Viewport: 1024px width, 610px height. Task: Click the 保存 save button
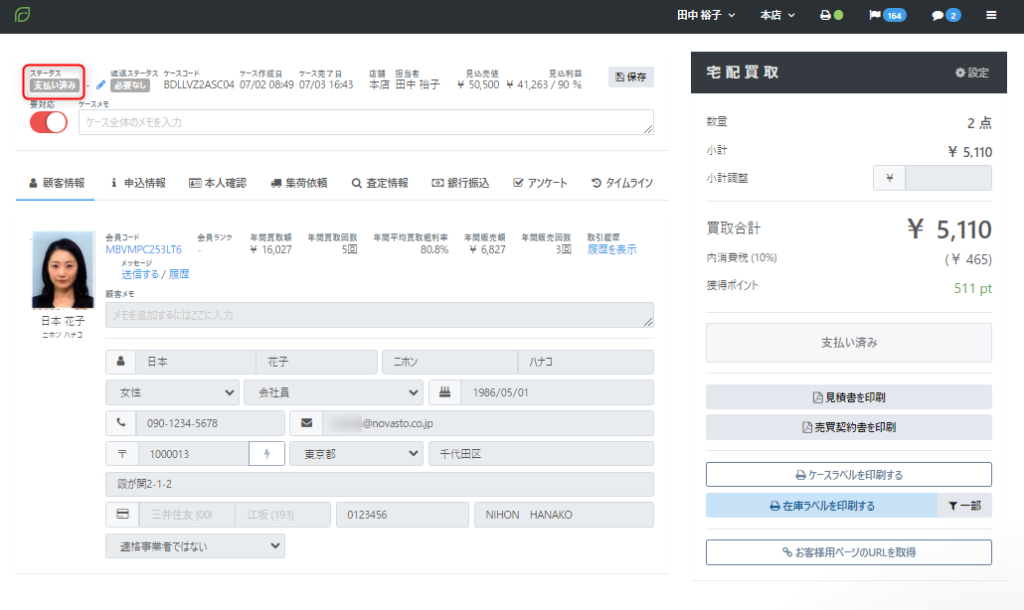631,77
